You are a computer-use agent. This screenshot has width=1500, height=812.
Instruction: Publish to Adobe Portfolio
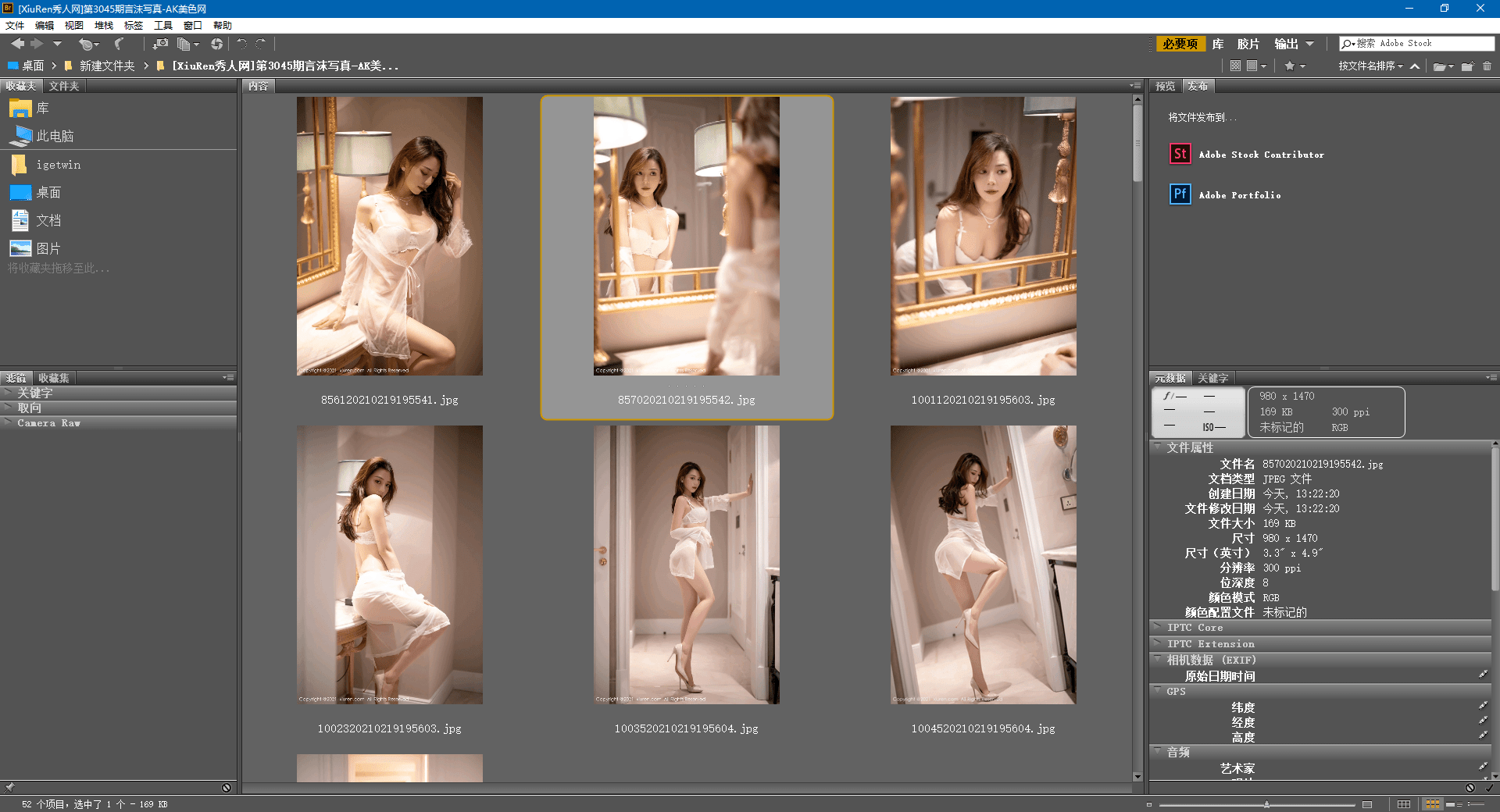1225,194
